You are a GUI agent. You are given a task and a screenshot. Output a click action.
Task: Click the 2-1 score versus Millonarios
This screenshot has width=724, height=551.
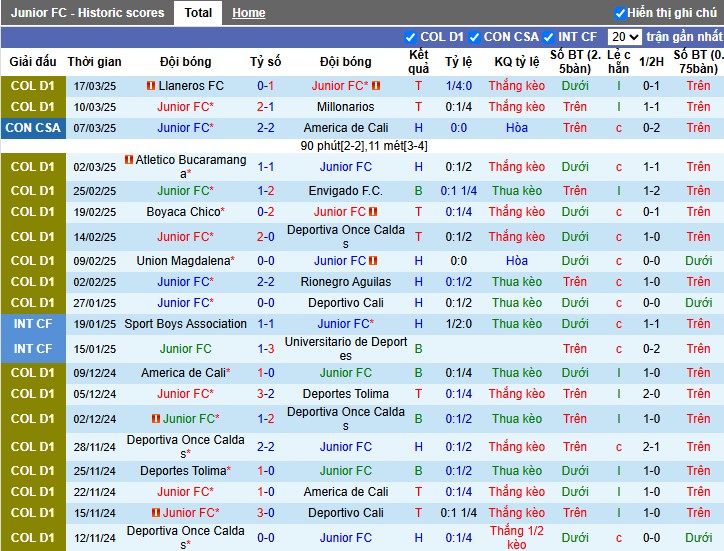coord(265,107)
